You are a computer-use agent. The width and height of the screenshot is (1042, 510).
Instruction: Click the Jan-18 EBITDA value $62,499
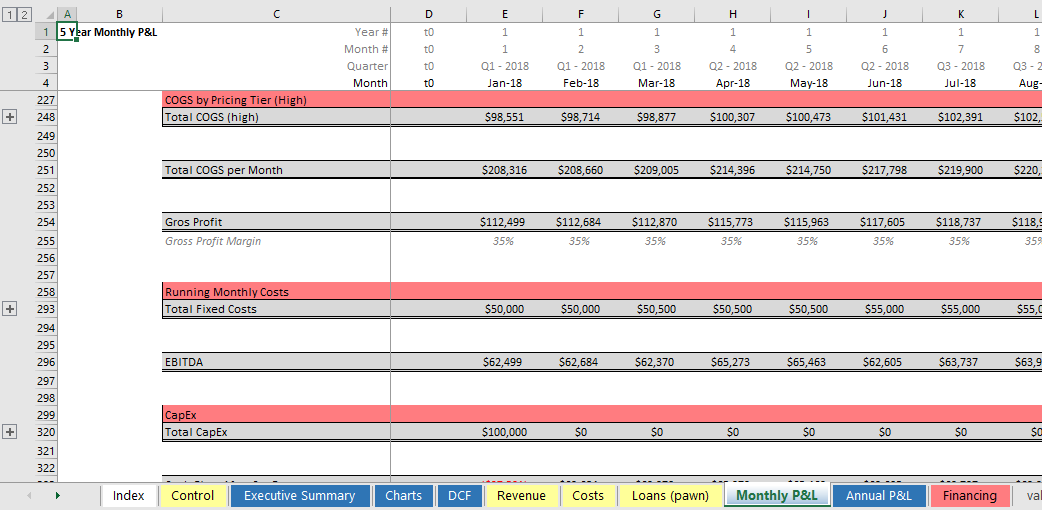point(504,362)
